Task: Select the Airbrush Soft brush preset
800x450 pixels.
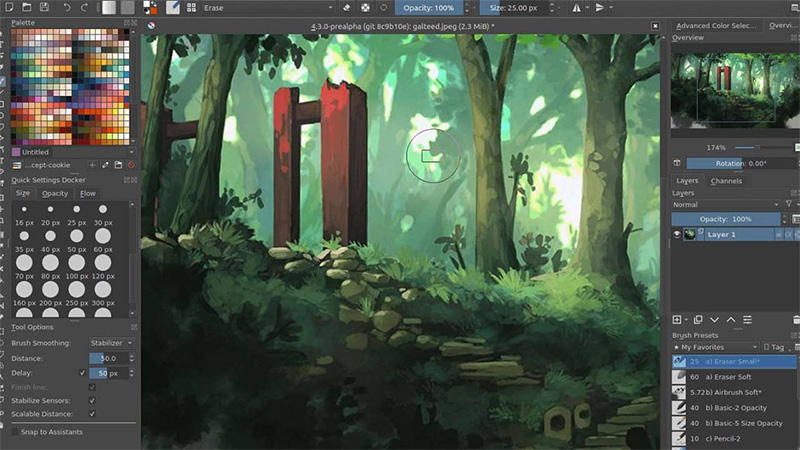Action: point(734,392)
